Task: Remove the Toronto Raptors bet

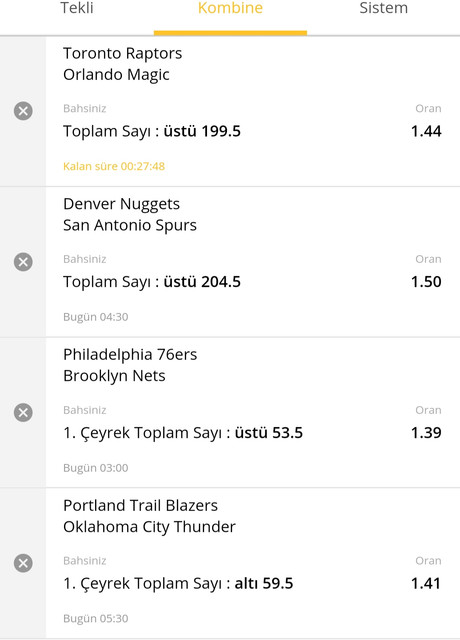Action: click(x=23, y=111)
